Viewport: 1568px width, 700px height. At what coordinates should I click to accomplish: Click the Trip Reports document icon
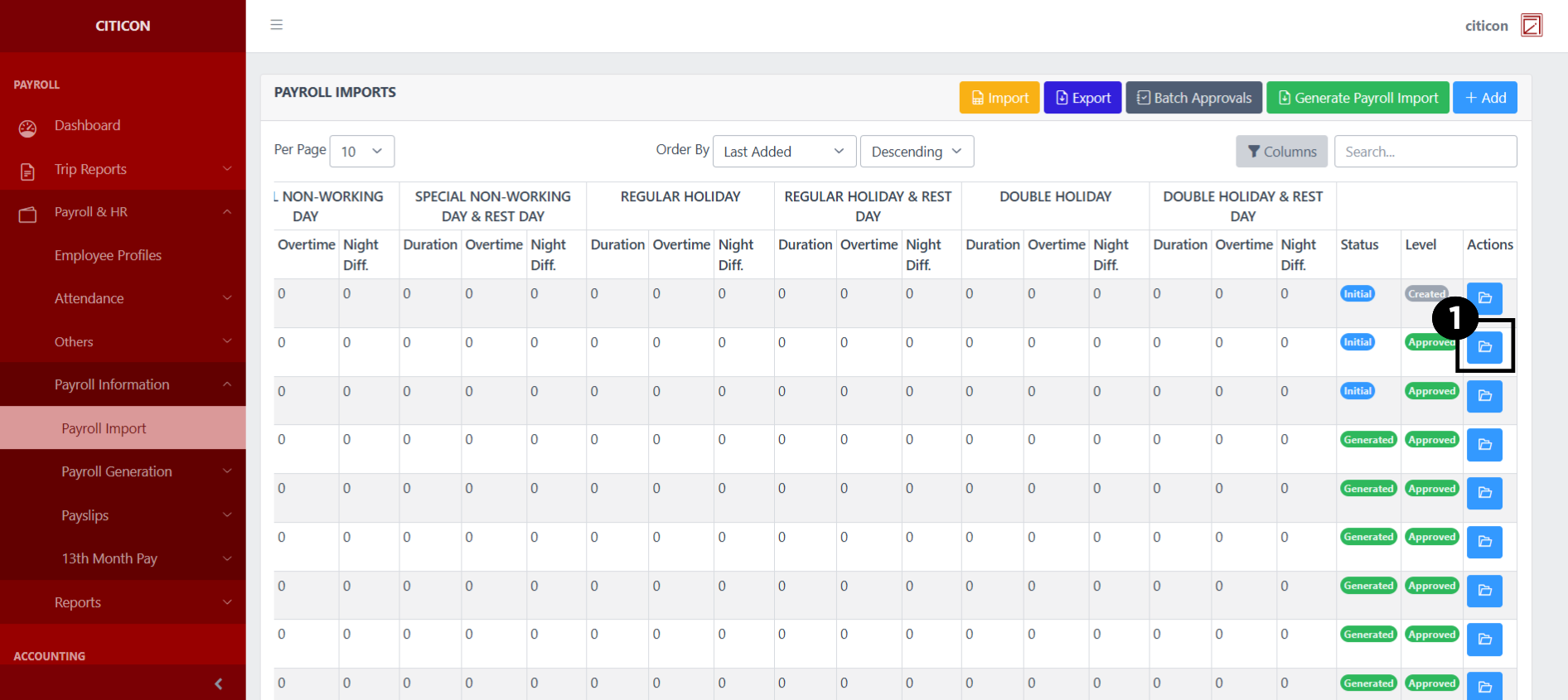(x=27, y=171)
